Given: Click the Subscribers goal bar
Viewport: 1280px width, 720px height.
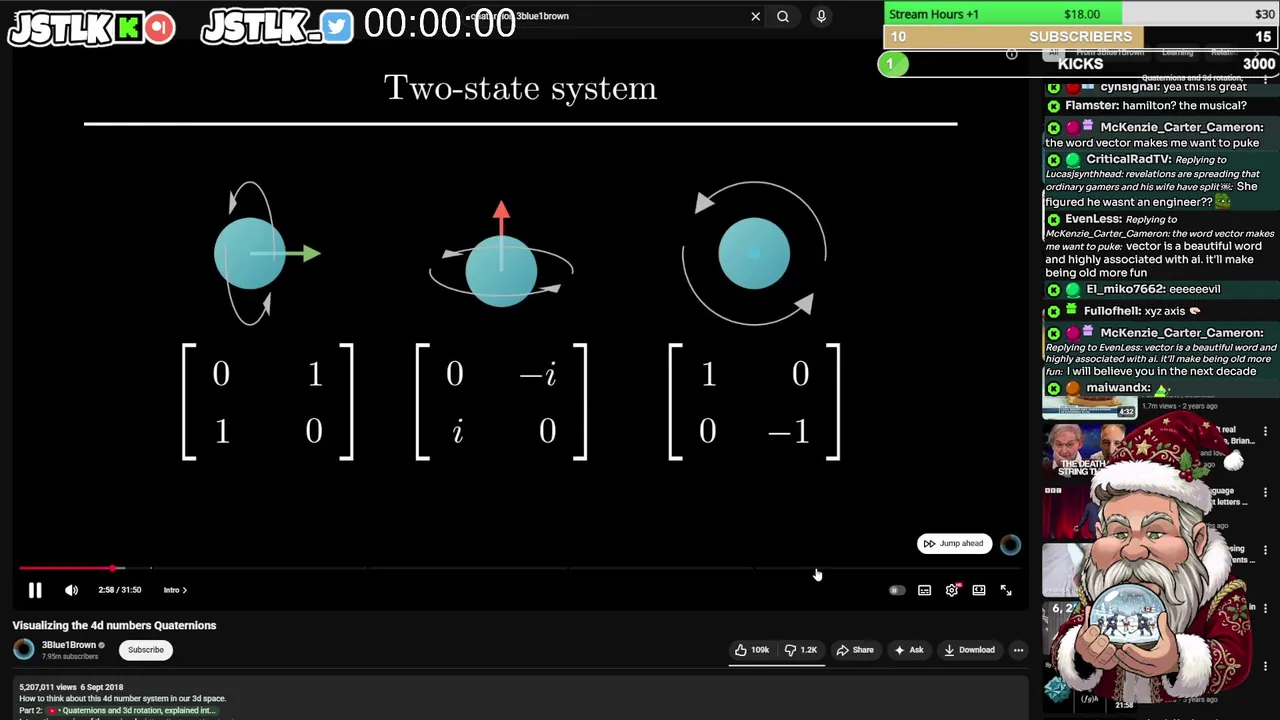Looking at the screenshot, I should coord(1081,37).
